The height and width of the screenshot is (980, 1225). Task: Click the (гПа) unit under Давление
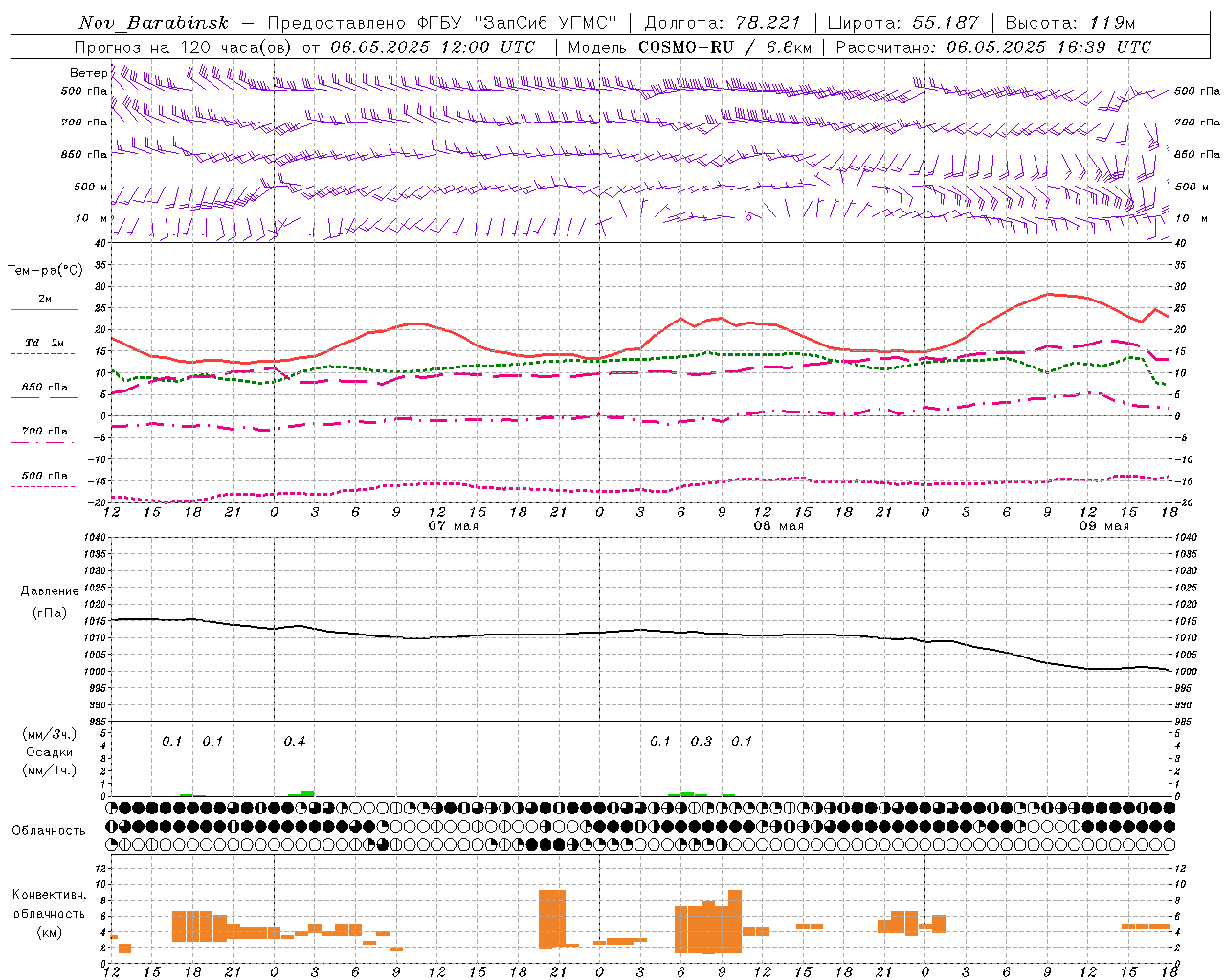[x=51, y=613]
